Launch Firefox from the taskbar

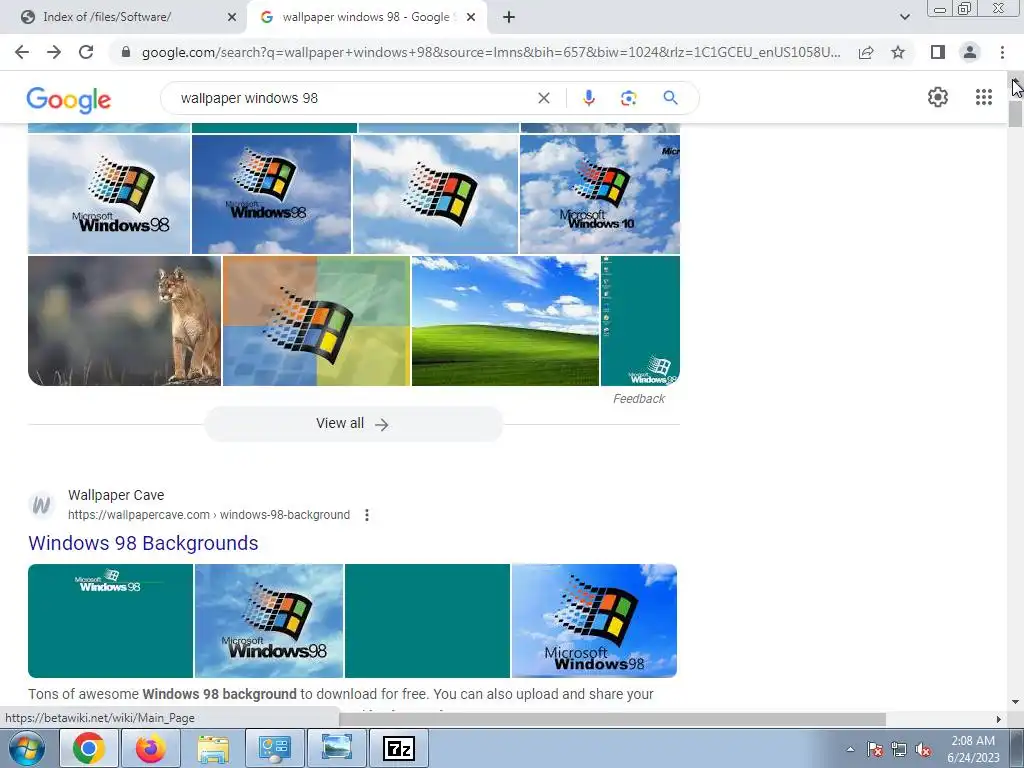pos(151,748)
